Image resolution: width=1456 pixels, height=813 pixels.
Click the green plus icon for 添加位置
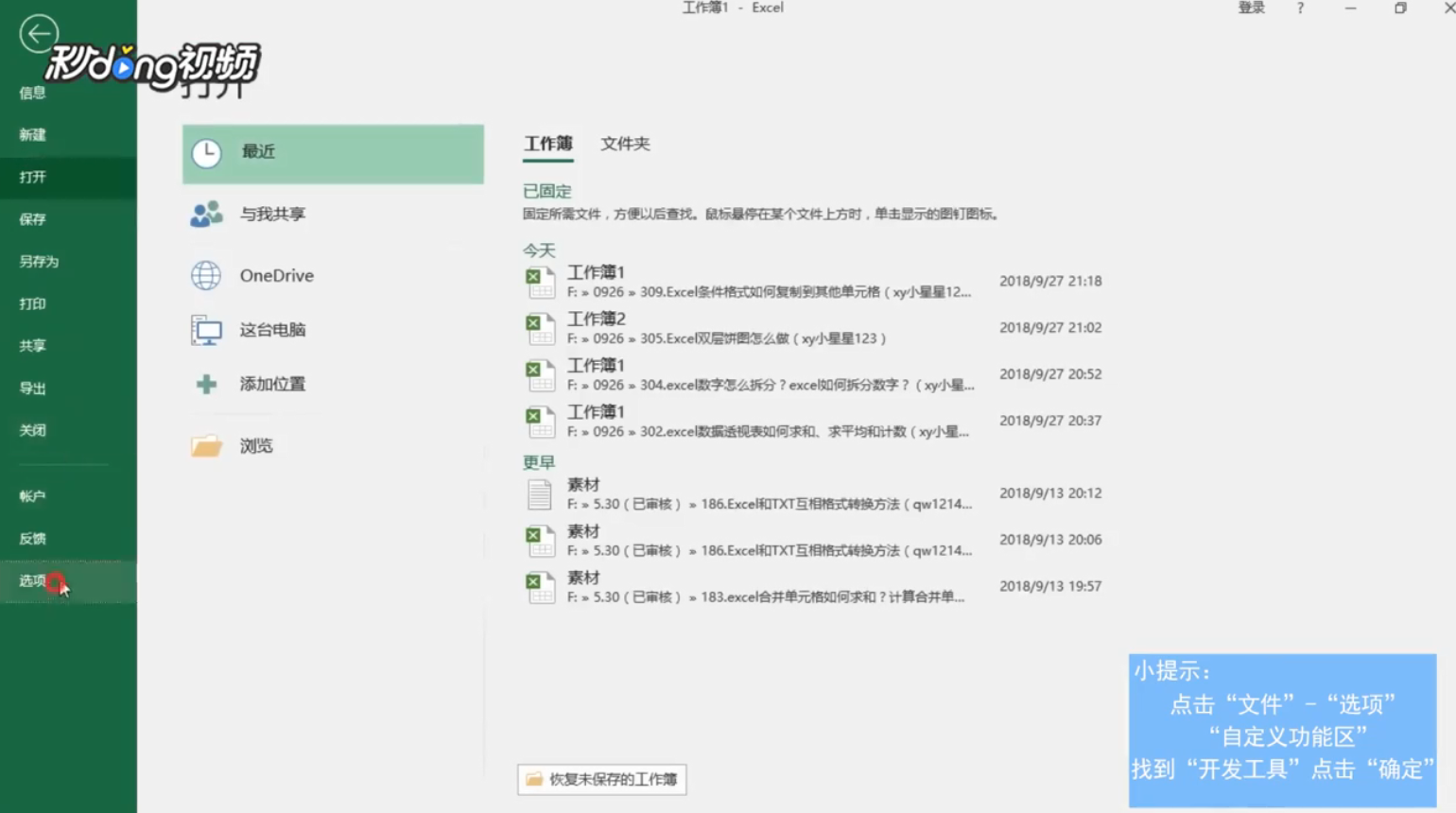[x=206, y=384]
